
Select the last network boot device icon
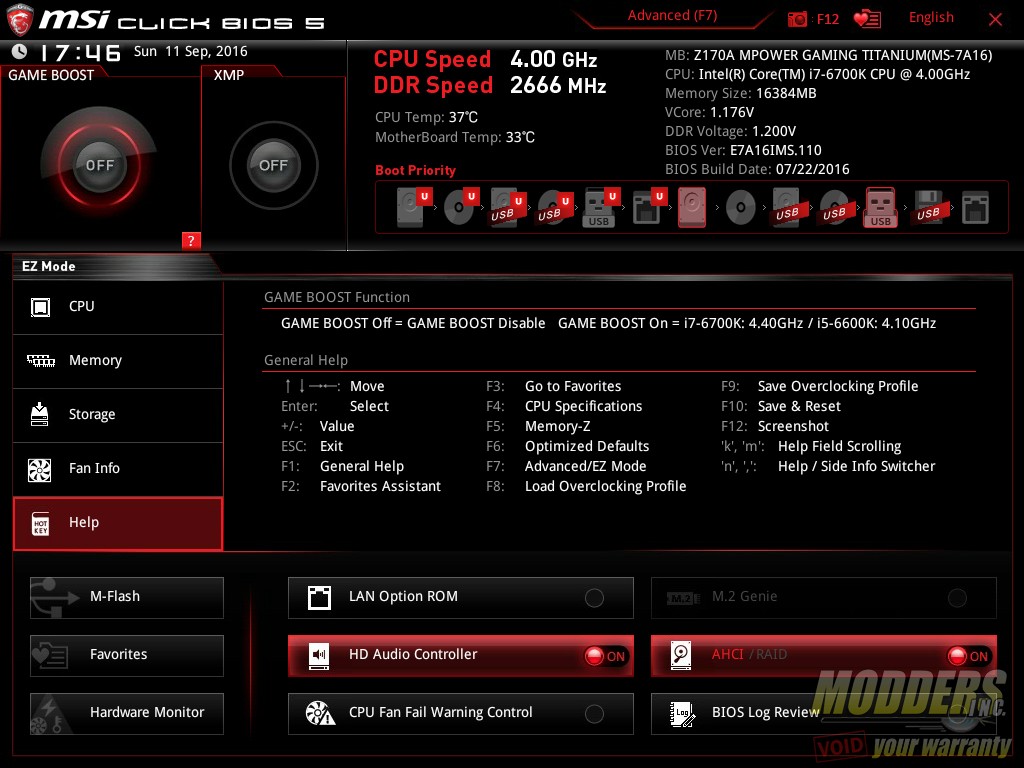975,207
